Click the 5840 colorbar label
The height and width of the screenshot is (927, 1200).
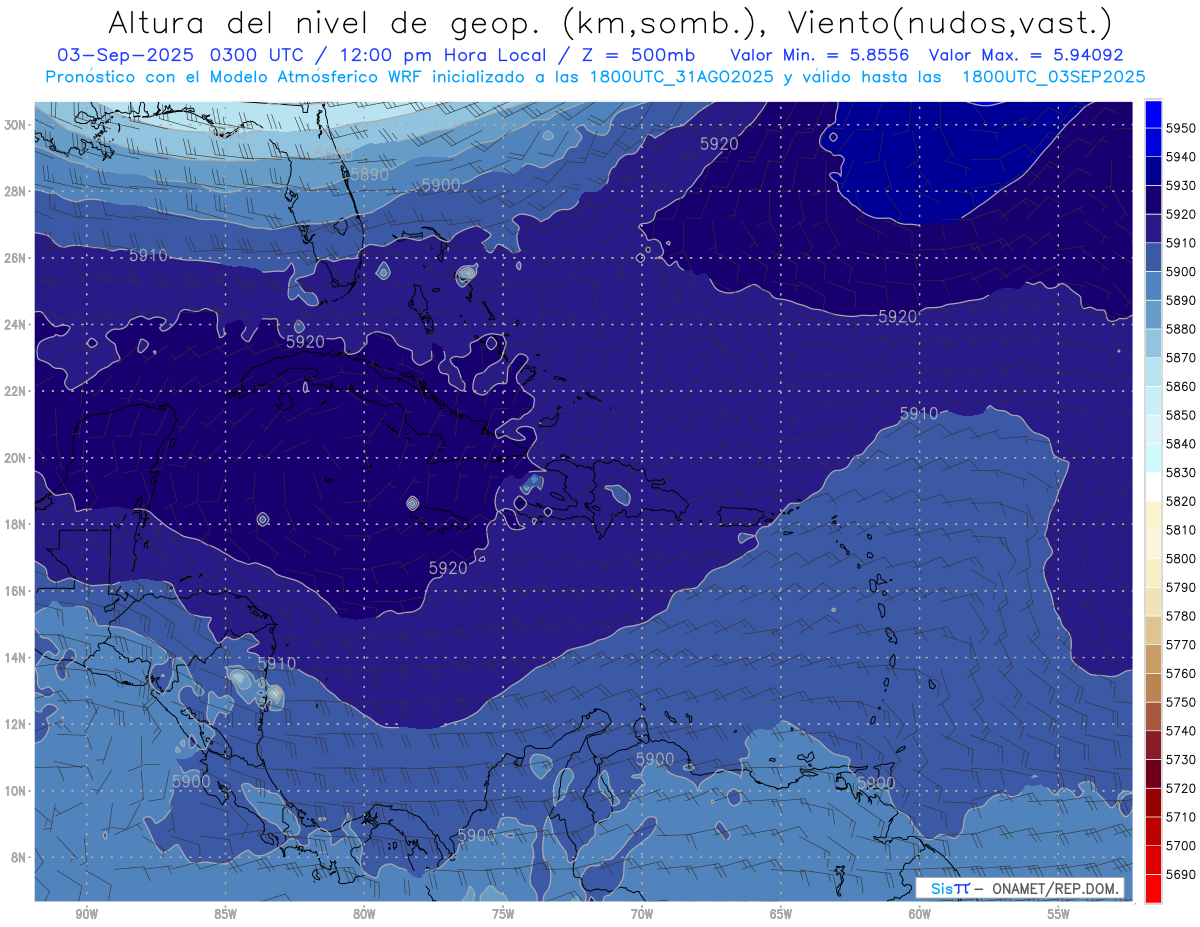tap(1181, 443)
